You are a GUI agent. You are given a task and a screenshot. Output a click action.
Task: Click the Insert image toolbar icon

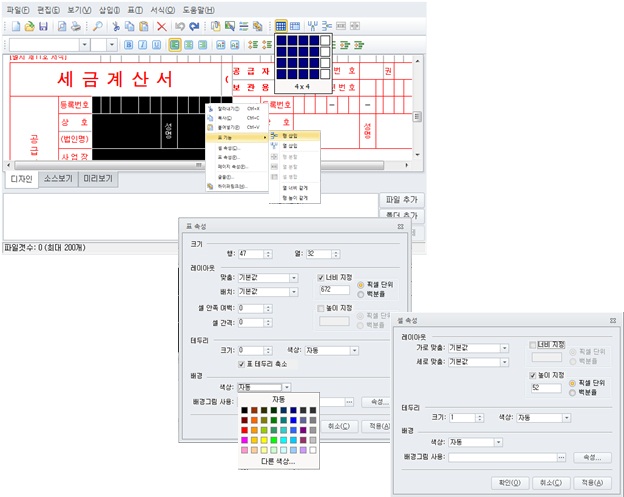[x=230, y=26]
